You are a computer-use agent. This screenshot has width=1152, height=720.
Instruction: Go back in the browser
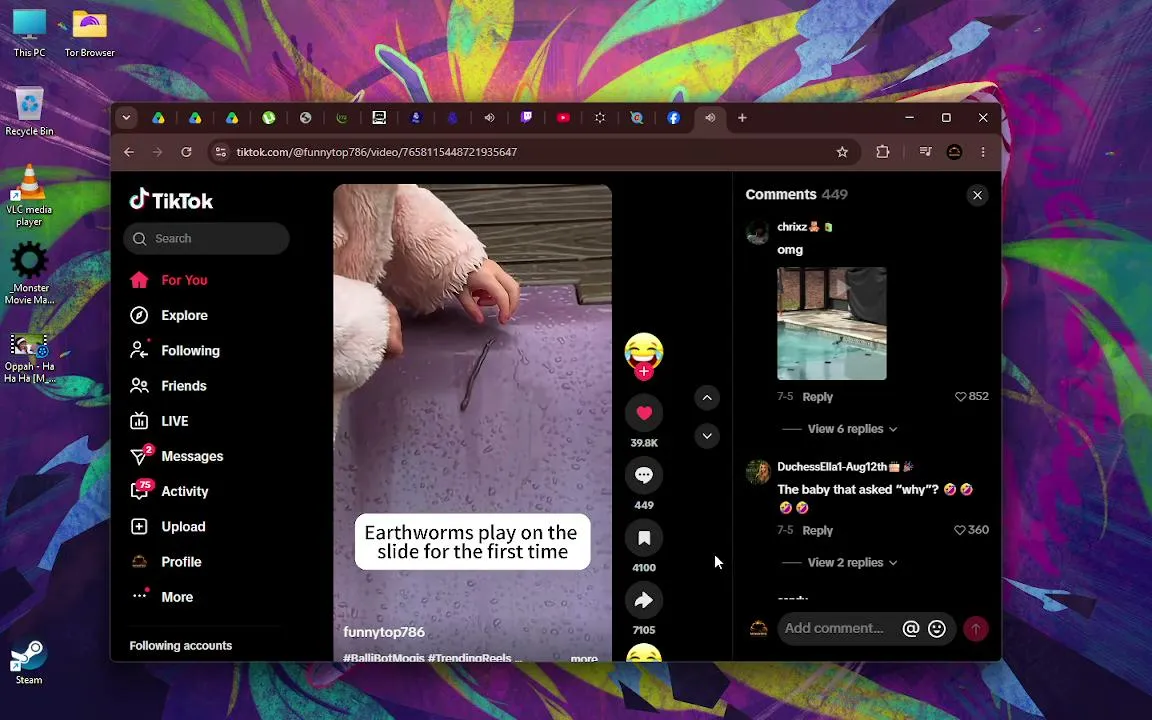tap(129, 152)
